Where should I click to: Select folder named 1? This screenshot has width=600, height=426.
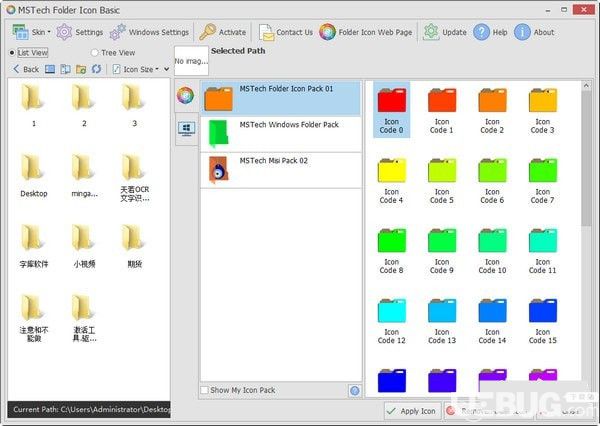pos(33,105)
